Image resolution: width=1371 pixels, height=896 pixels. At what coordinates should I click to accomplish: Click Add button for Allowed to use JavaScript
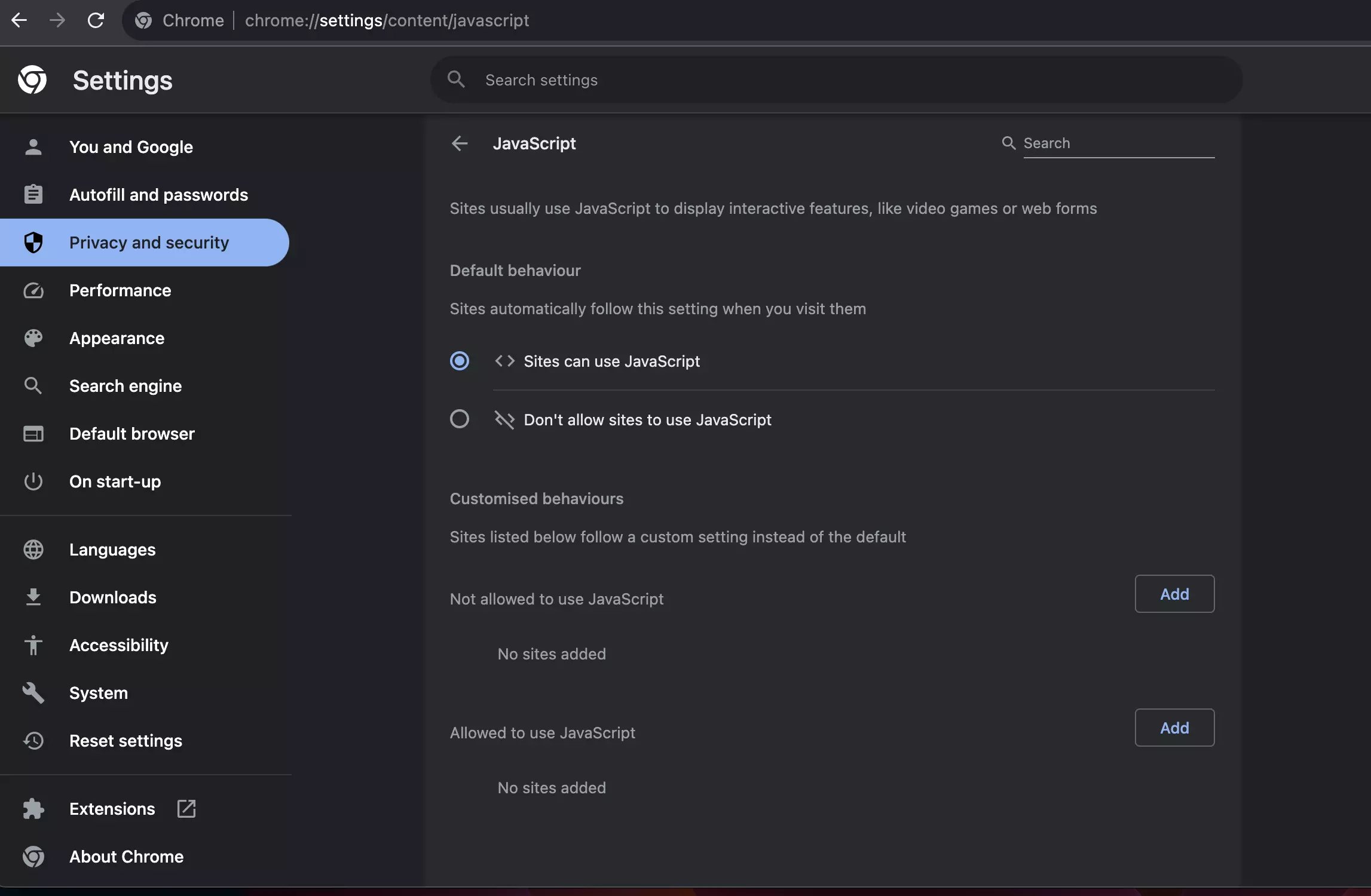(x=1174, y=727)
